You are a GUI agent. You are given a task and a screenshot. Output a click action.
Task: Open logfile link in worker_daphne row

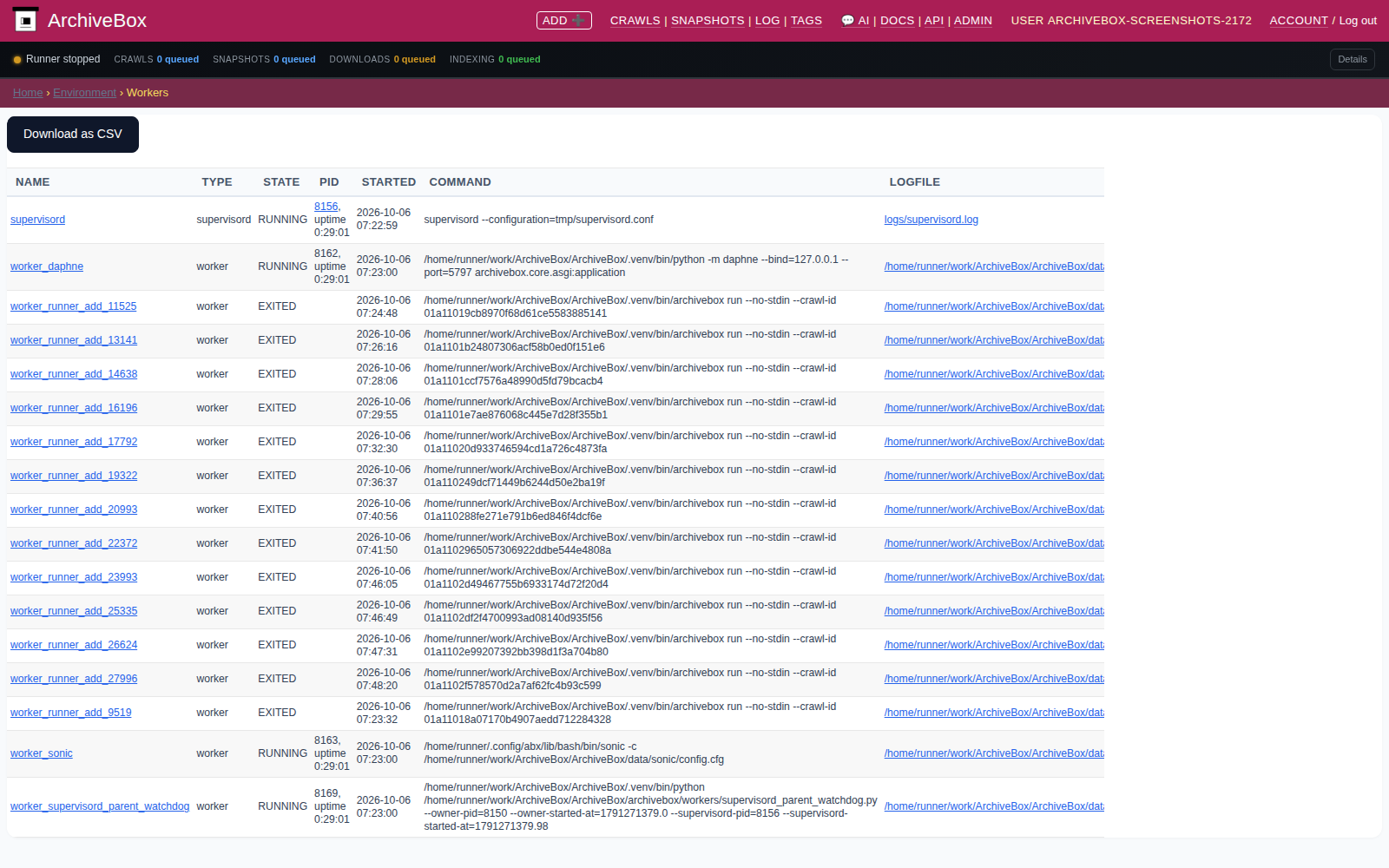click(994, 266)
